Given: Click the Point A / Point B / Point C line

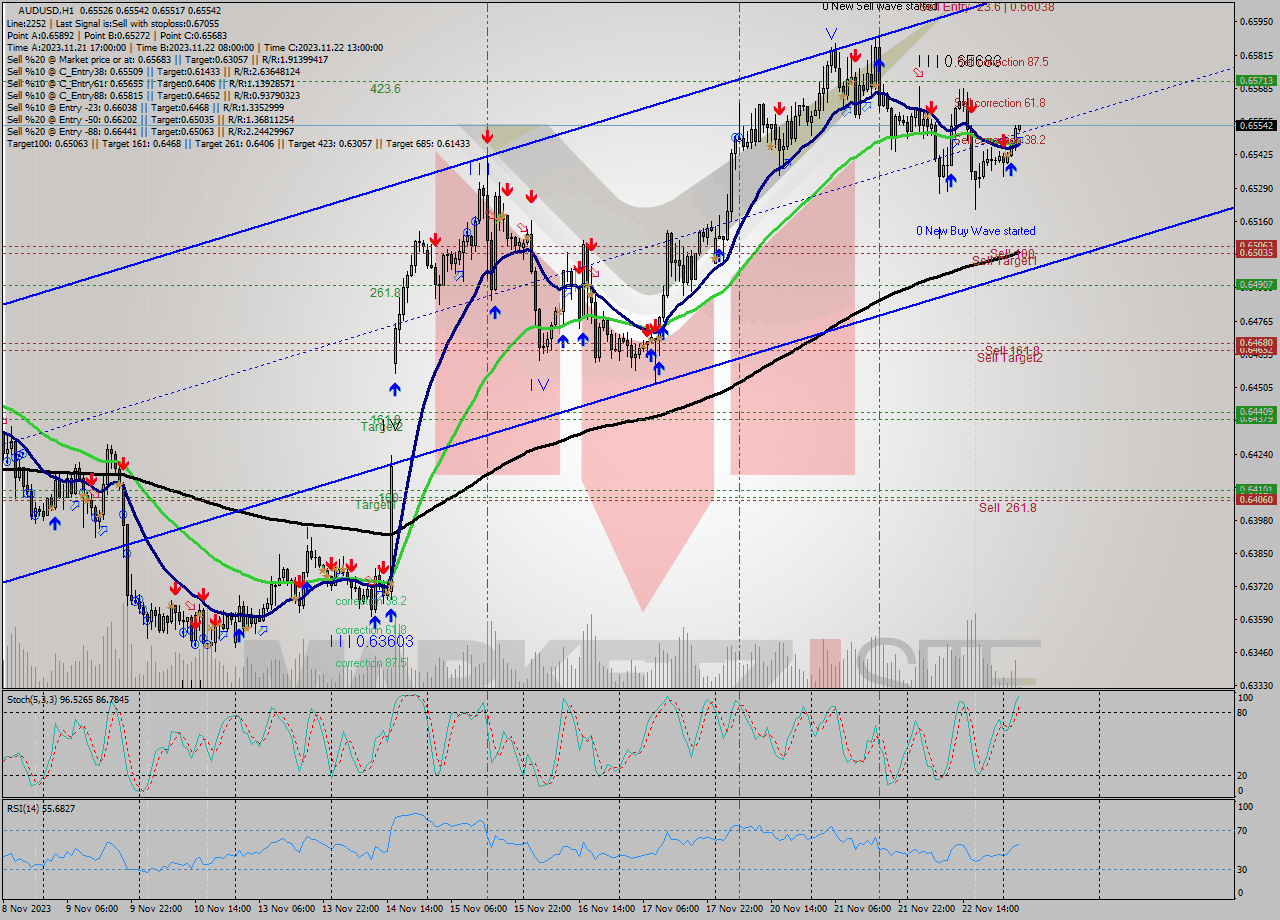Looking at the screenshot, I should tap(116, 35).
